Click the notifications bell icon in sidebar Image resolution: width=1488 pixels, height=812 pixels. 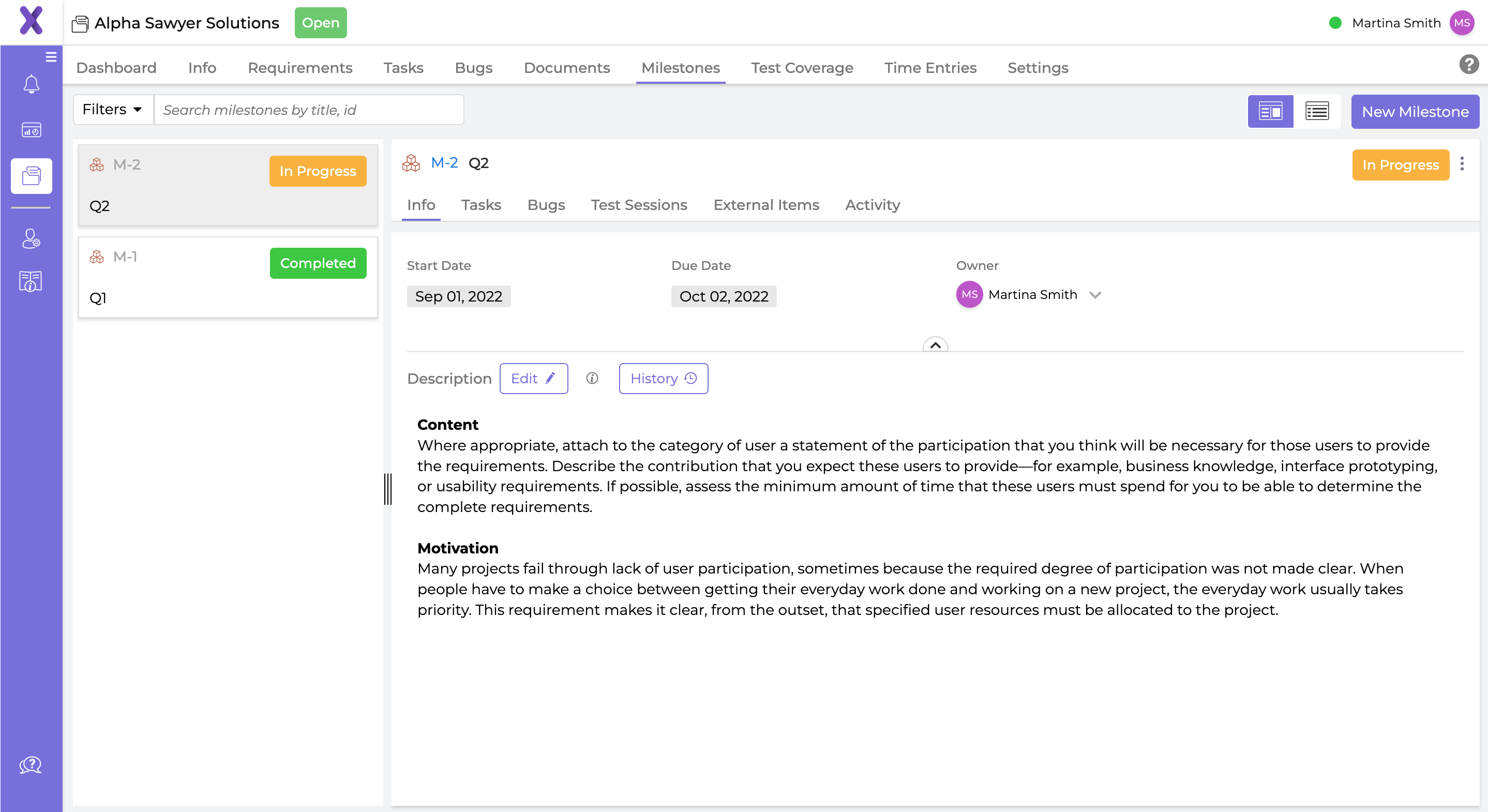tap(31, 84)
